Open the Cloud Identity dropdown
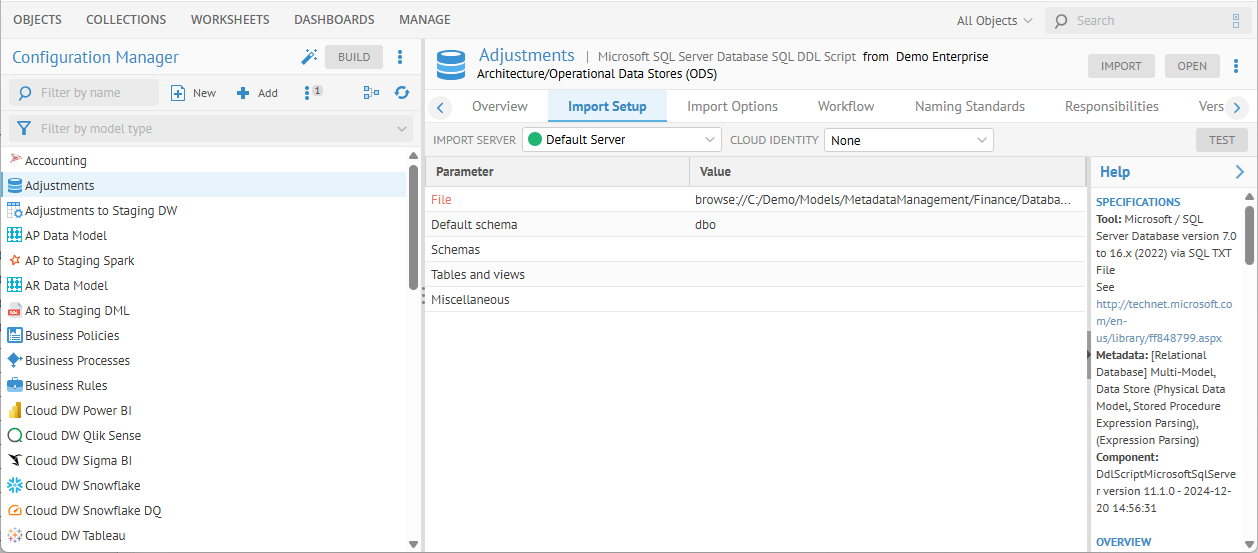1258x553 pixels. coord(908,140)
